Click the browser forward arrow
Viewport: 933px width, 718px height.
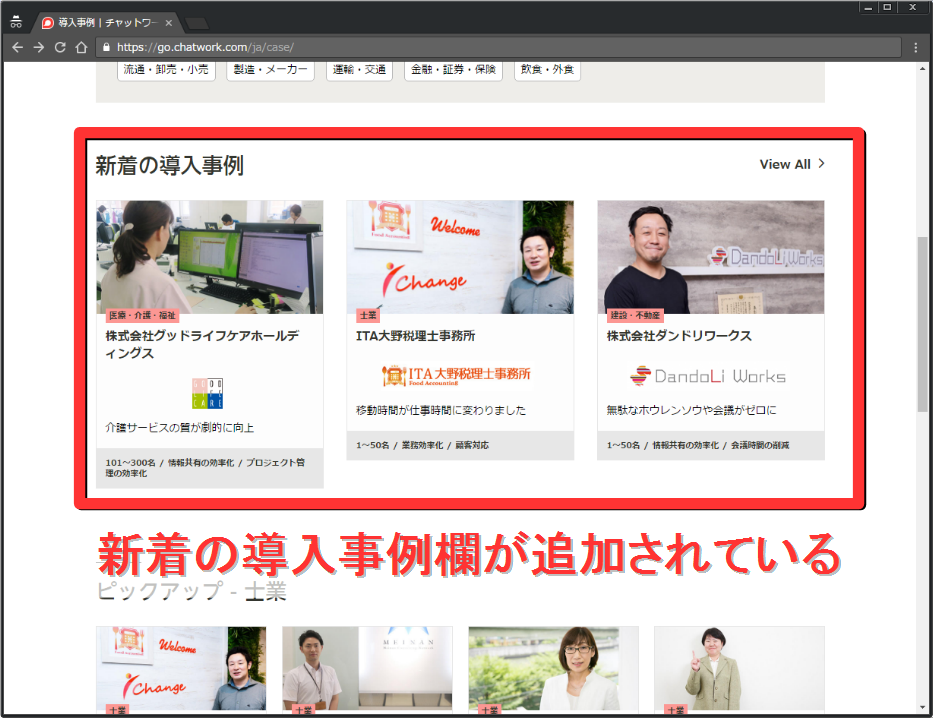tap(39, 48)
